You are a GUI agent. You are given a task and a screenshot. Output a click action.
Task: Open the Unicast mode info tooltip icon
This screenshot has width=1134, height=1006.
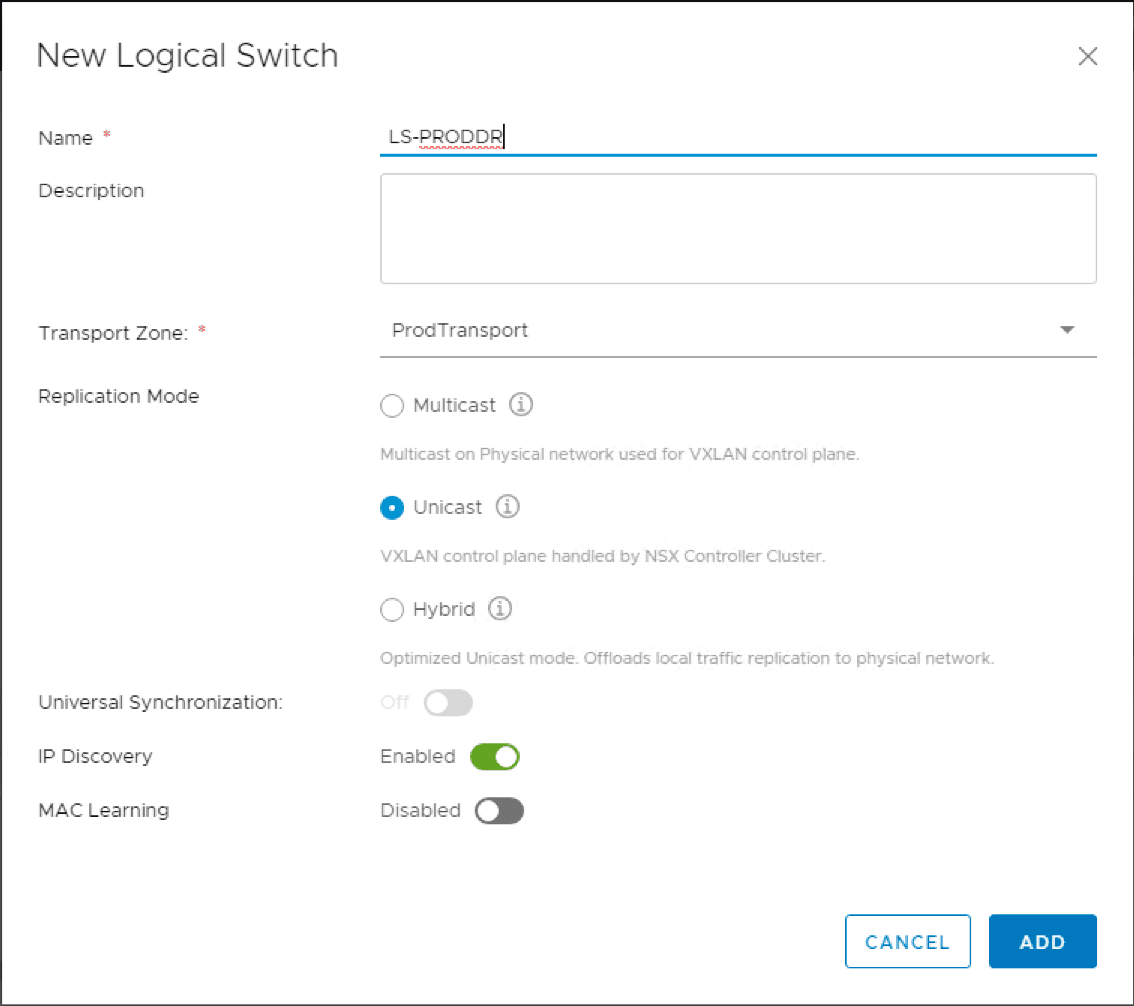click(507, 507)
